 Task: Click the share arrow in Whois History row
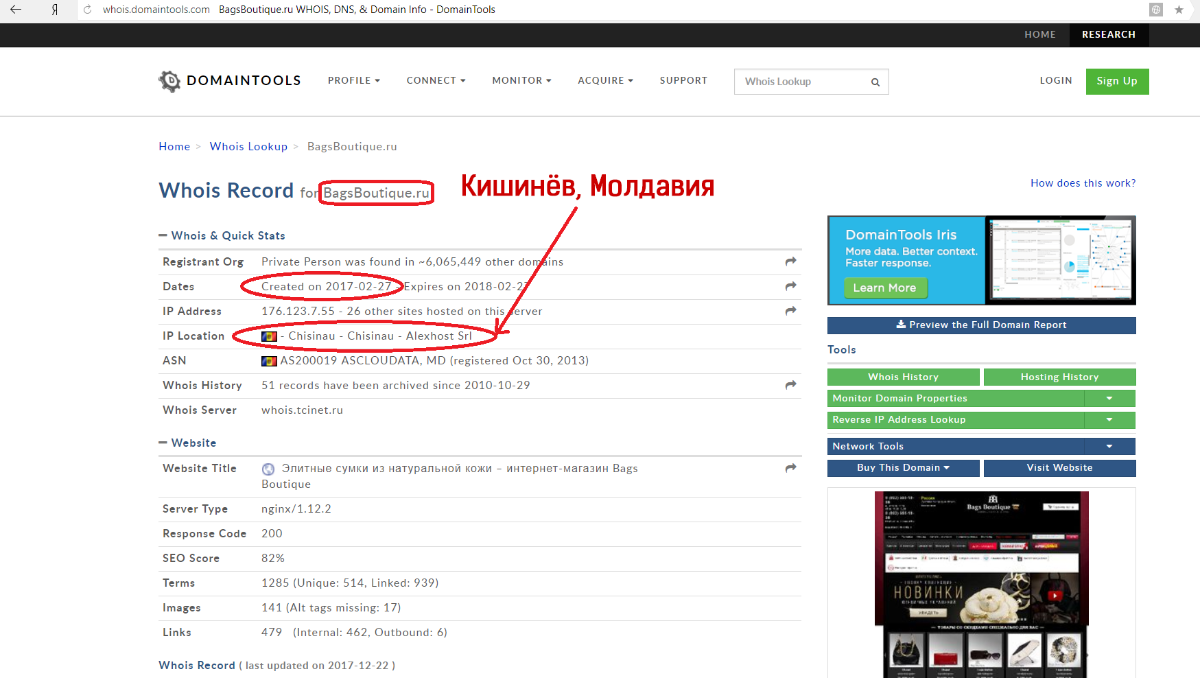[x=790, y=385]
